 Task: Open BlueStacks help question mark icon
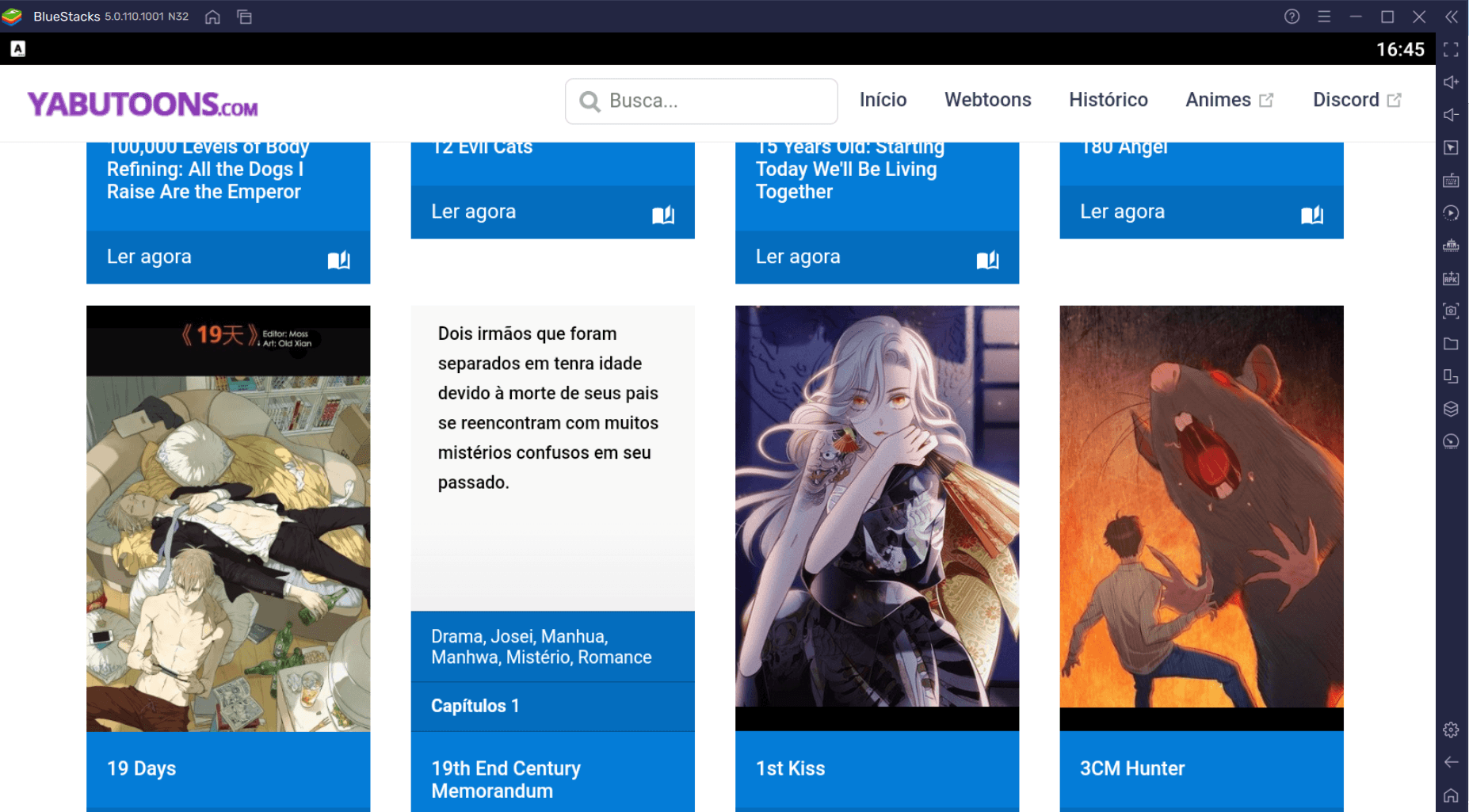pos(1292,17)
